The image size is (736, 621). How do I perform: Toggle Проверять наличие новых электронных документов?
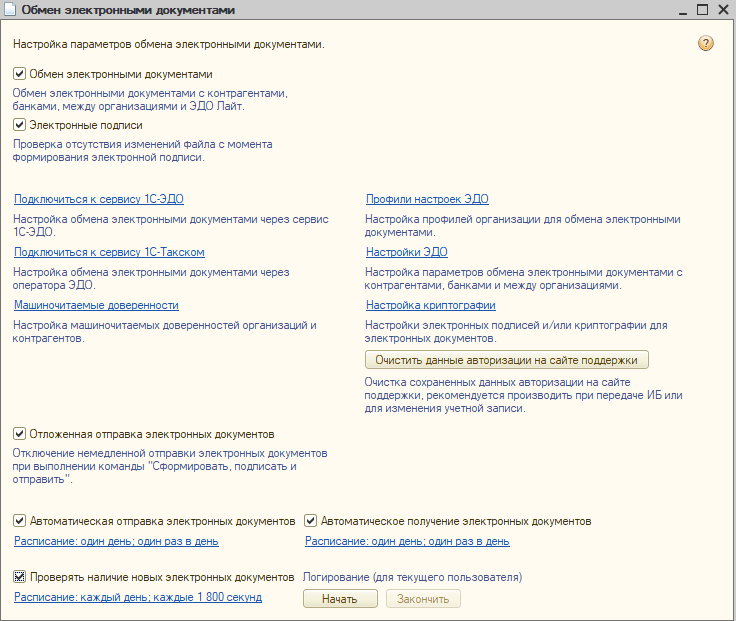[x=20, y=577]
